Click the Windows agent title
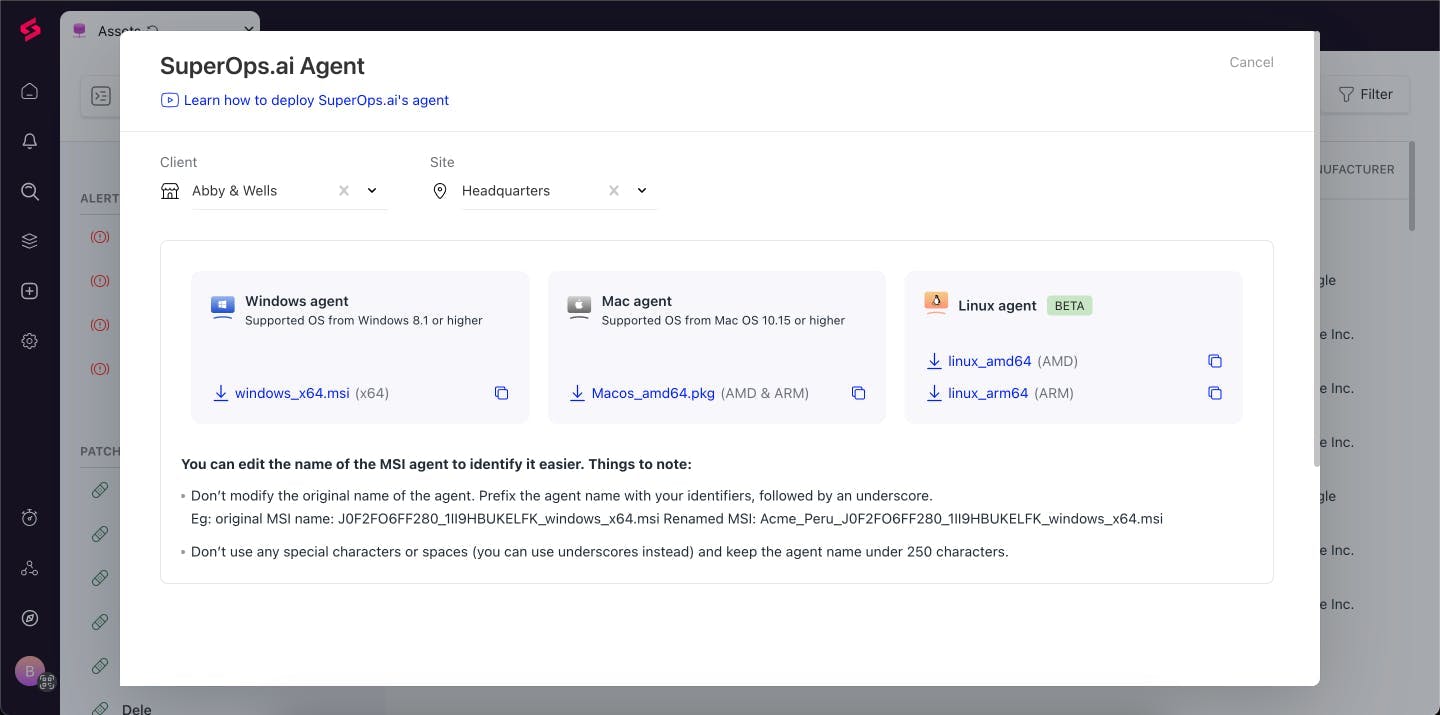The width and height of the screenshot is (1440, 715). click(297, 301)
